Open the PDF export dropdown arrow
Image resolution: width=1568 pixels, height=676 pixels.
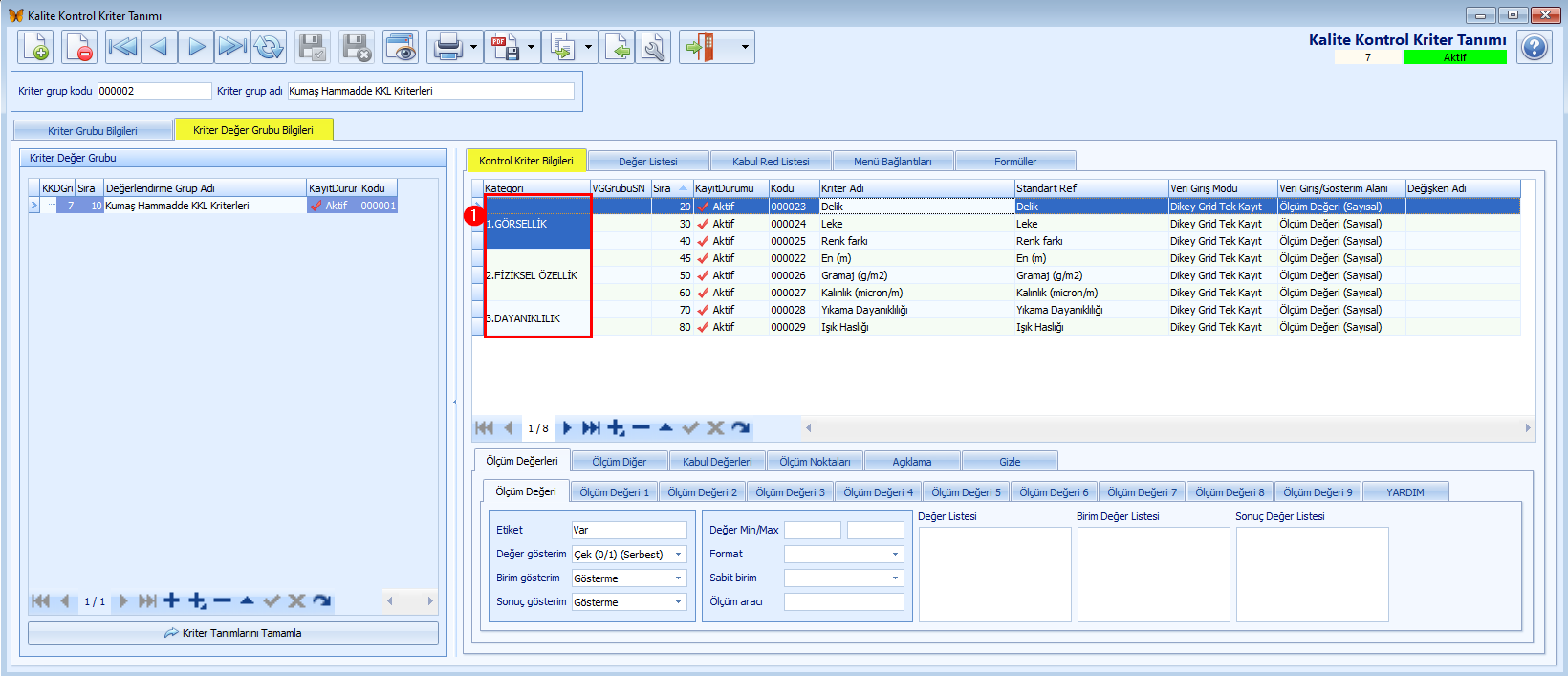pyautogui.click(x=531, y=47)
